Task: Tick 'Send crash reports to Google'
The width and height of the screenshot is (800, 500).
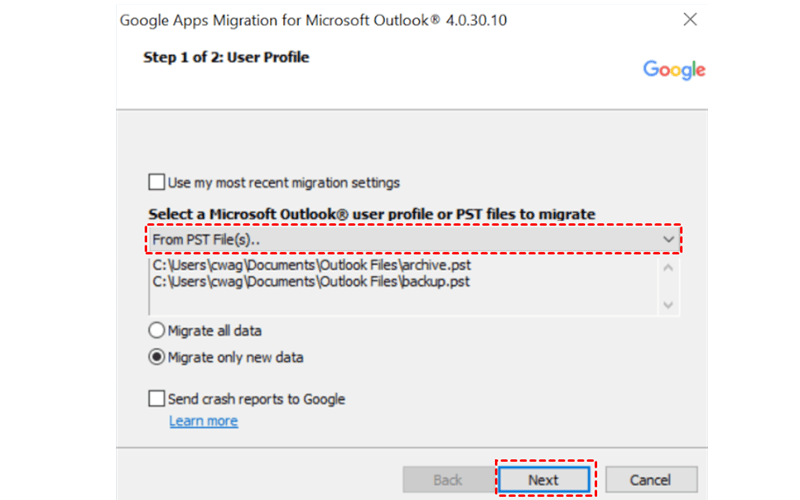Action: tap(156, 399)
